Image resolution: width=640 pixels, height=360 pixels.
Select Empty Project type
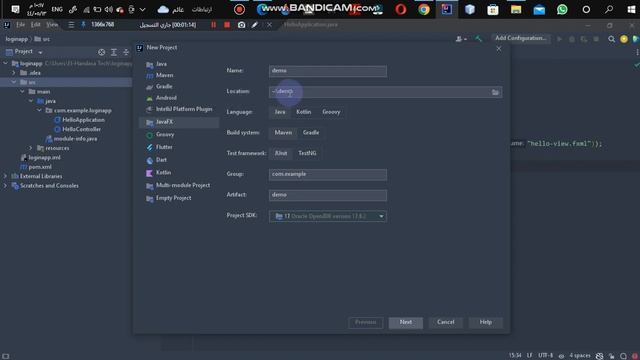coord(173,198)
